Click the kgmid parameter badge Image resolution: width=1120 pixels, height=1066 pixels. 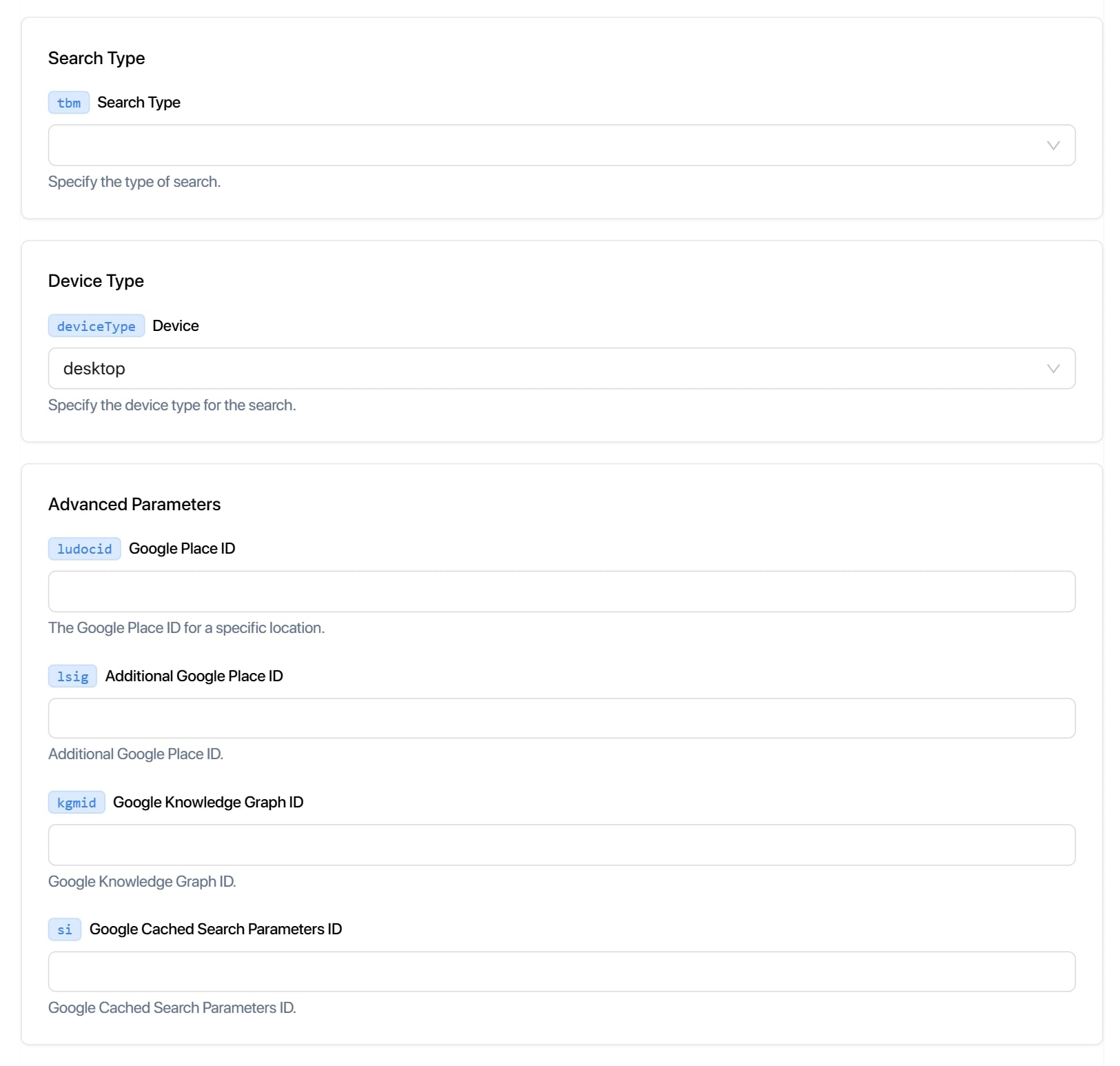click(77, 803)
